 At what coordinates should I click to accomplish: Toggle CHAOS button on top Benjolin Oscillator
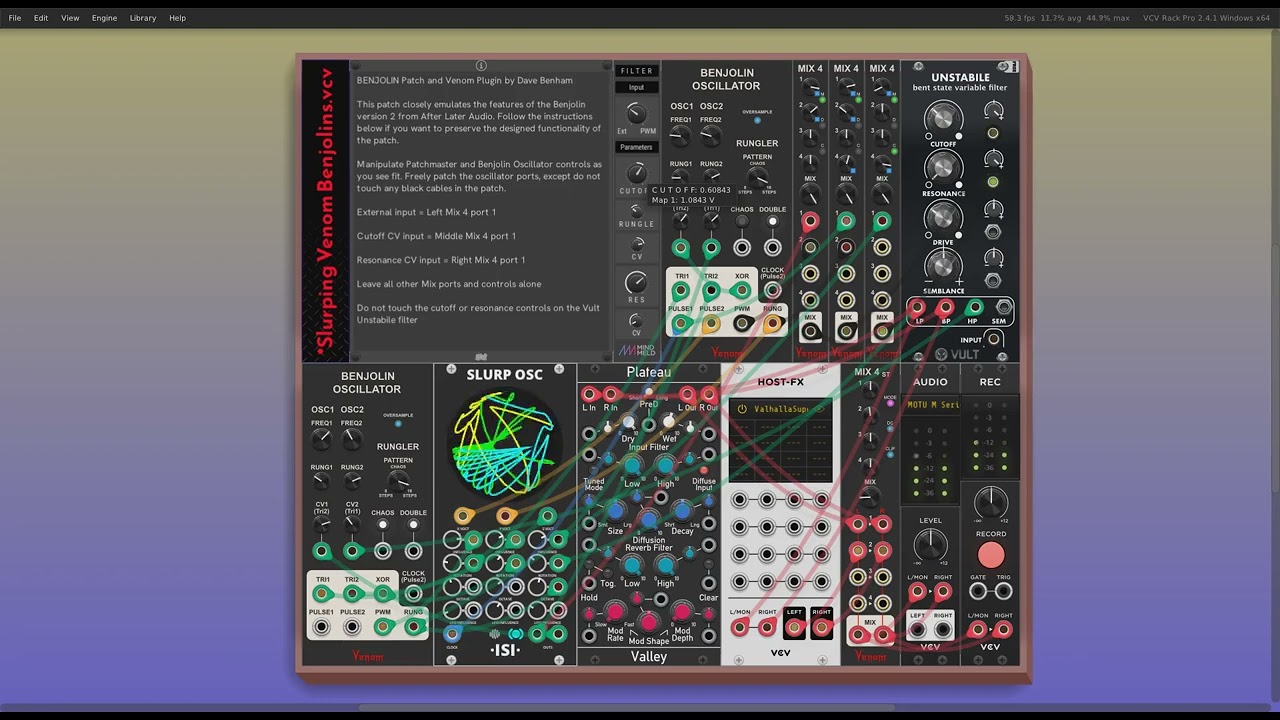coord(742,222)
